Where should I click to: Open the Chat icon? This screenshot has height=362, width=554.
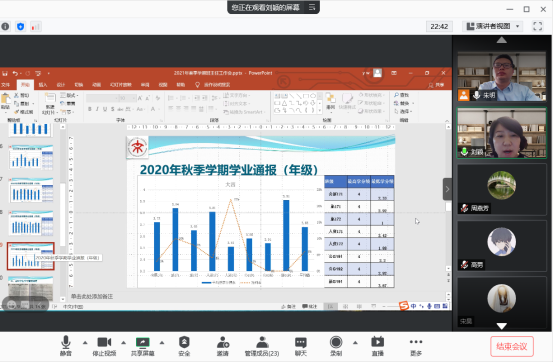pos(301,342)
